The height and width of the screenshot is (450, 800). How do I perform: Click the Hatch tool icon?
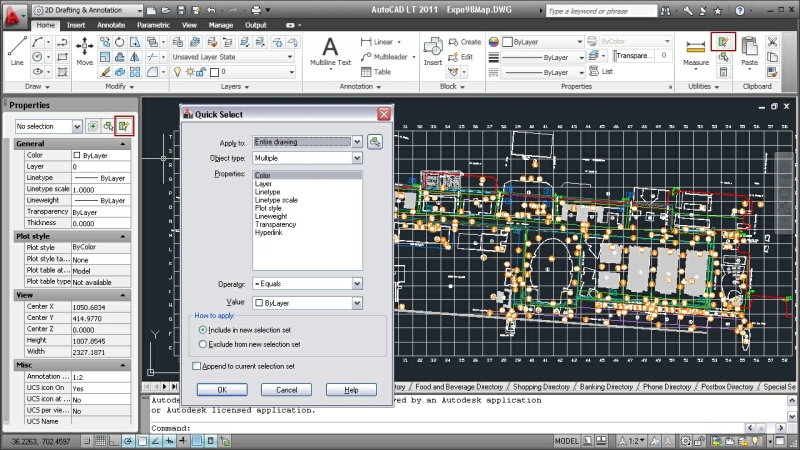[x=62, y=72]
